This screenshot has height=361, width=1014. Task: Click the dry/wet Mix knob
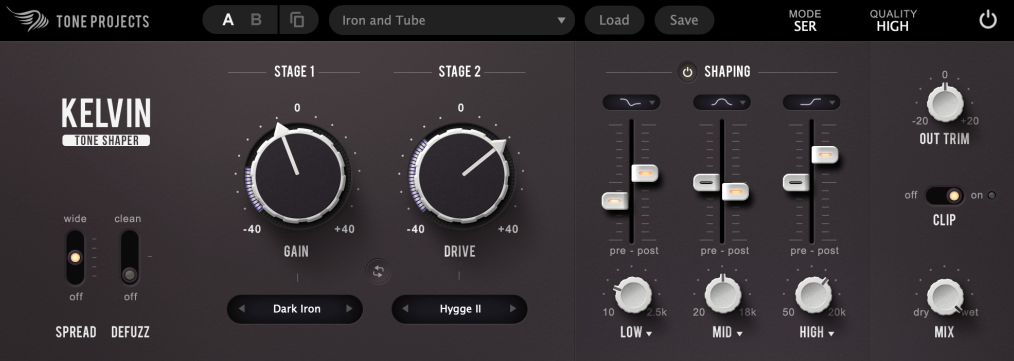pos(945,298)
